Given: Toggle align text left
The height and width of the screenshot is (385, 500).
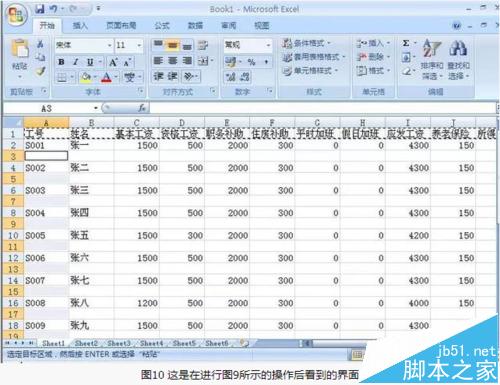Looking at the screenshot, I should [x=158, y=61].
